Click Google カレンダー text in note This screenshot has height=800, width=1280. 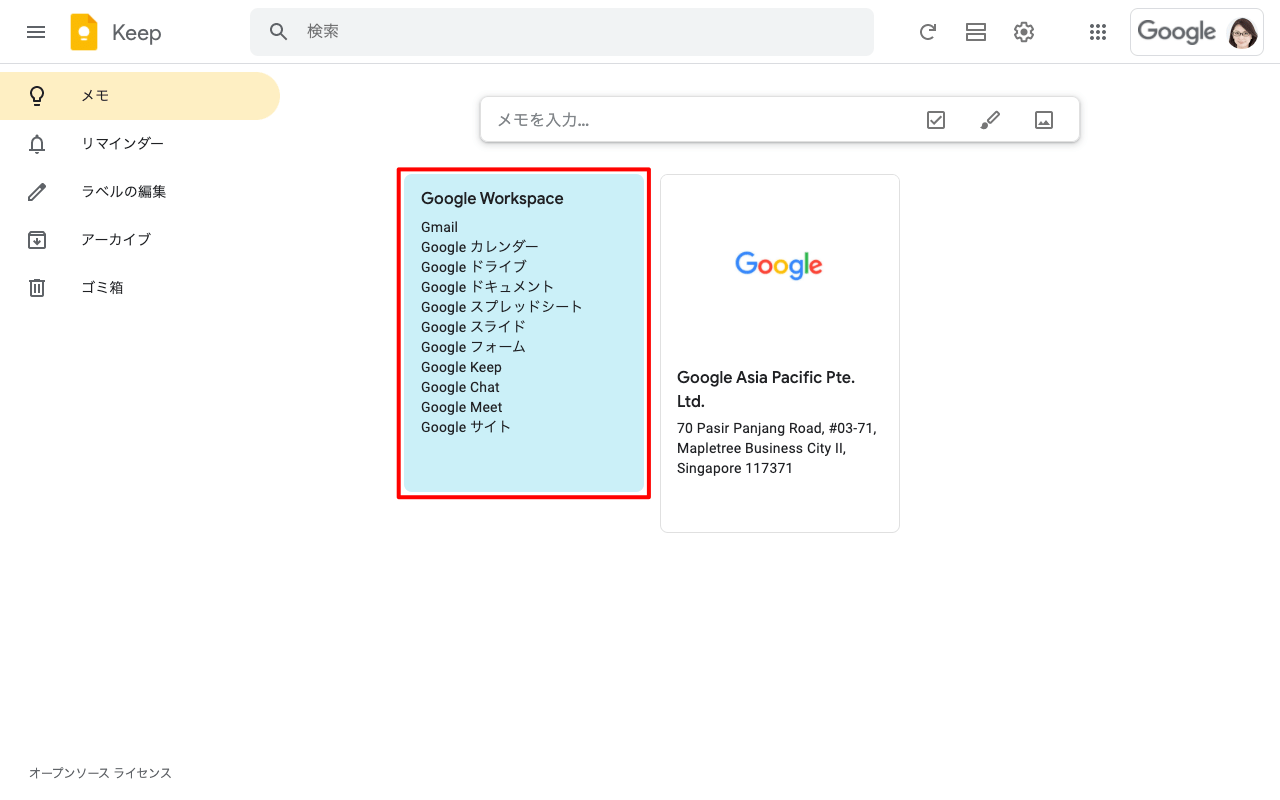[x=480, y=247]
